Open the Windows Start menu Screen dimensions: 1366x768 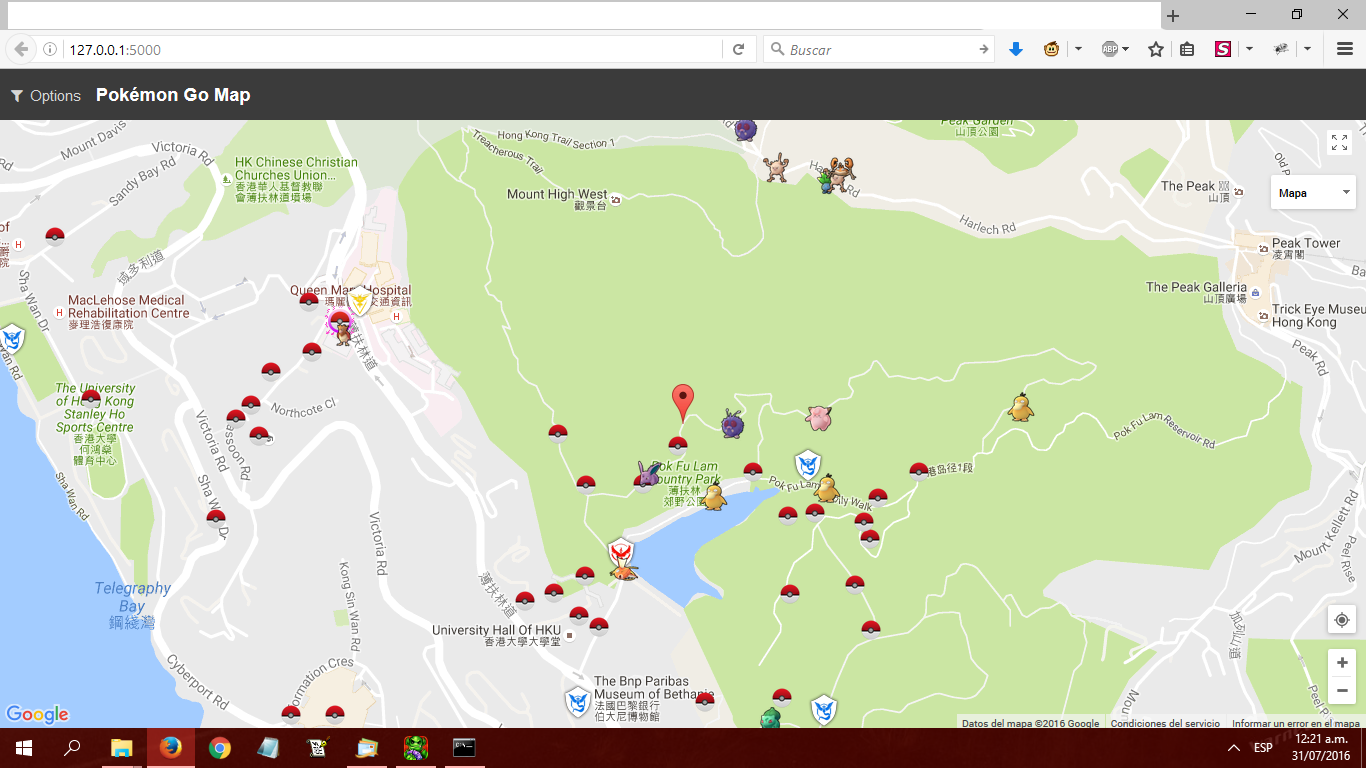tap(24, 748)
